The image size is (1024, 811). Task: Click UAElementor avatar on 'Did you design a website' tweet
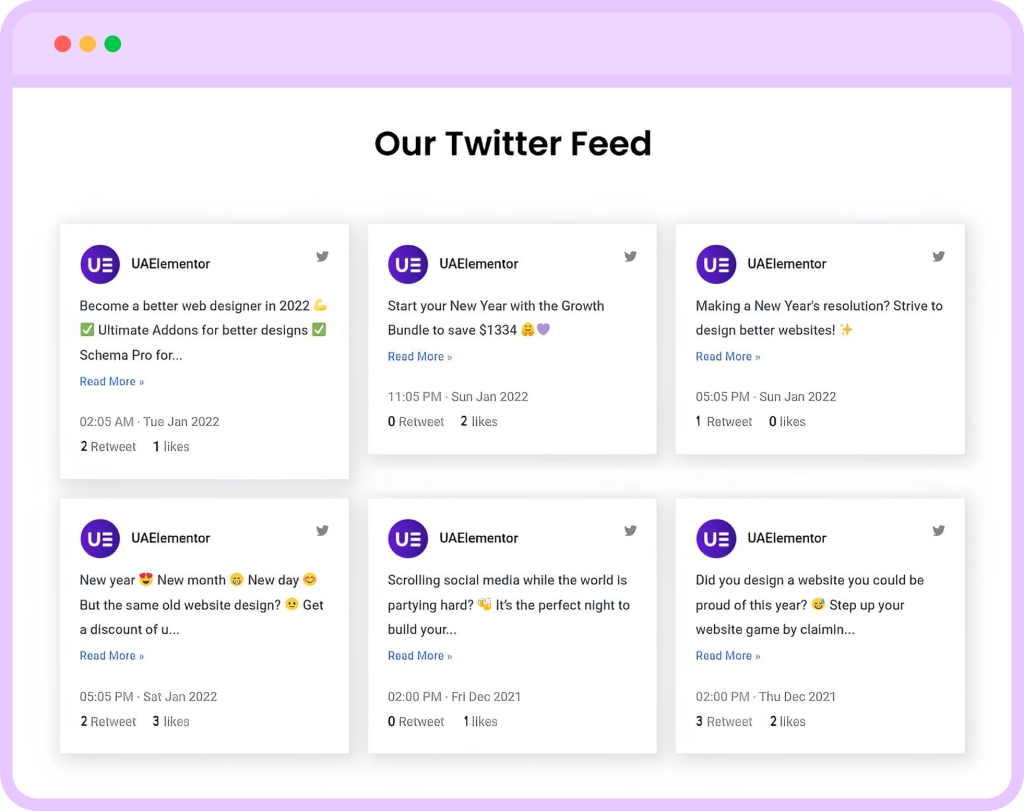716,538
